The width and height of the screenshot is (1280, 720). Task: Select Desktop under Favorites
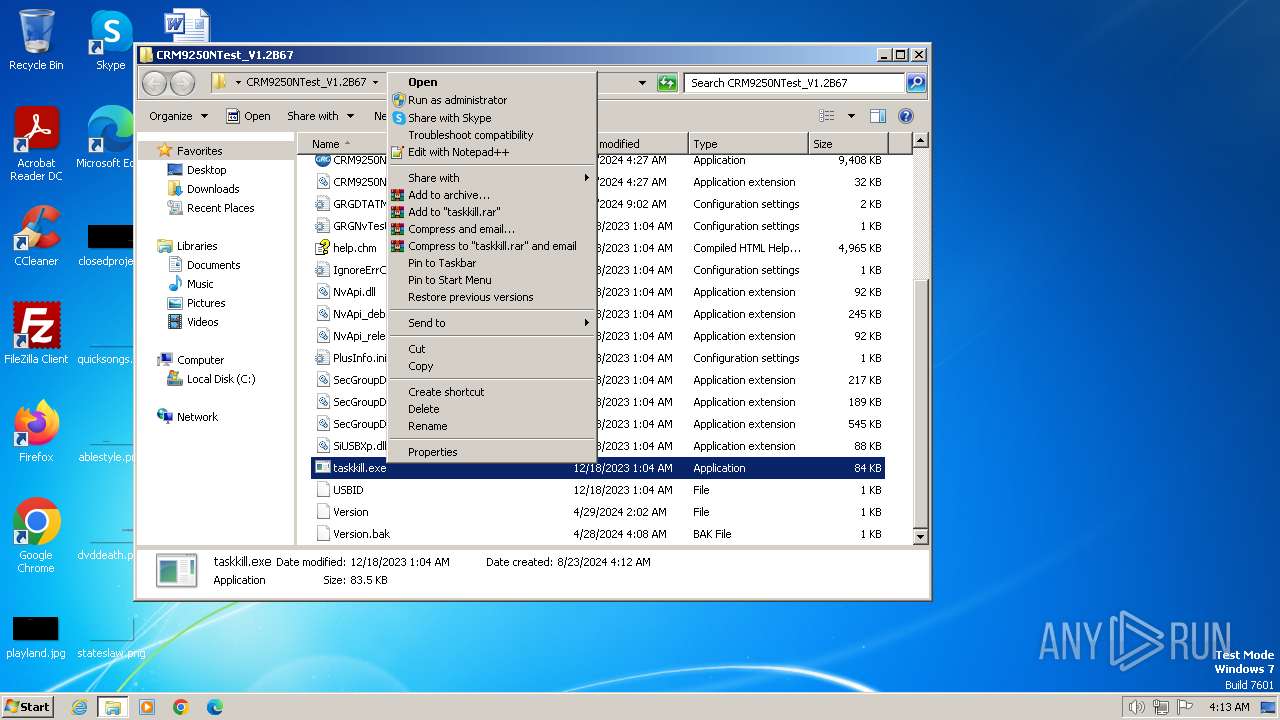coord(206,170)
